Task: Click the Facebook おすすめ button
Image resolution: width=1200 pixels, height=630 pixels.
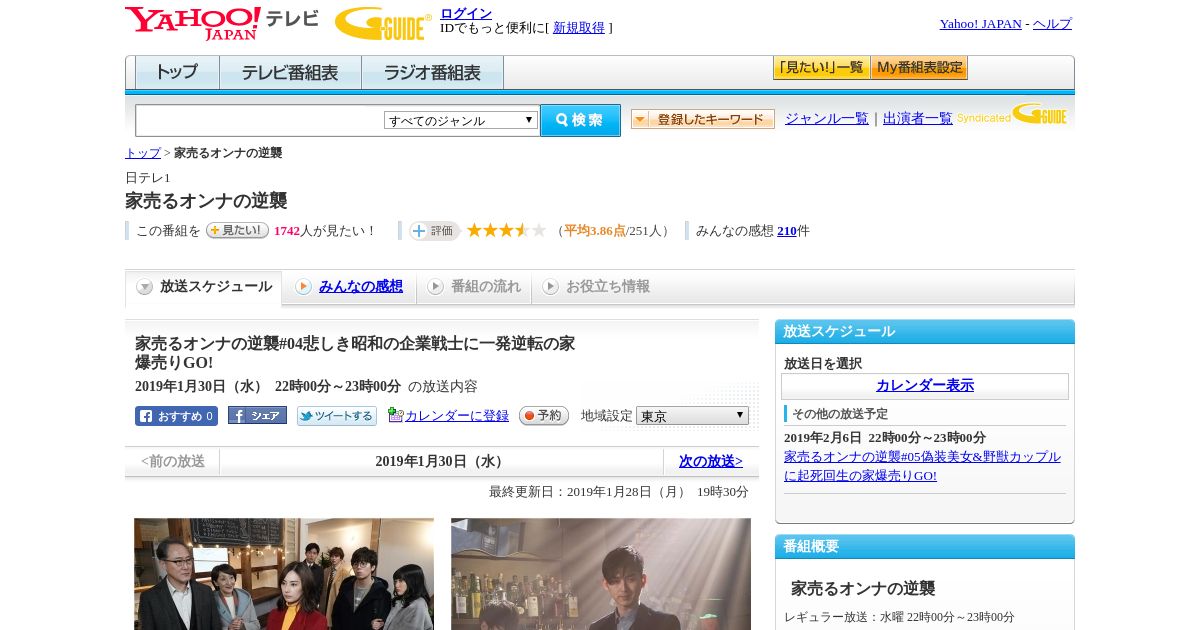Action: click(x=176, y=416)
